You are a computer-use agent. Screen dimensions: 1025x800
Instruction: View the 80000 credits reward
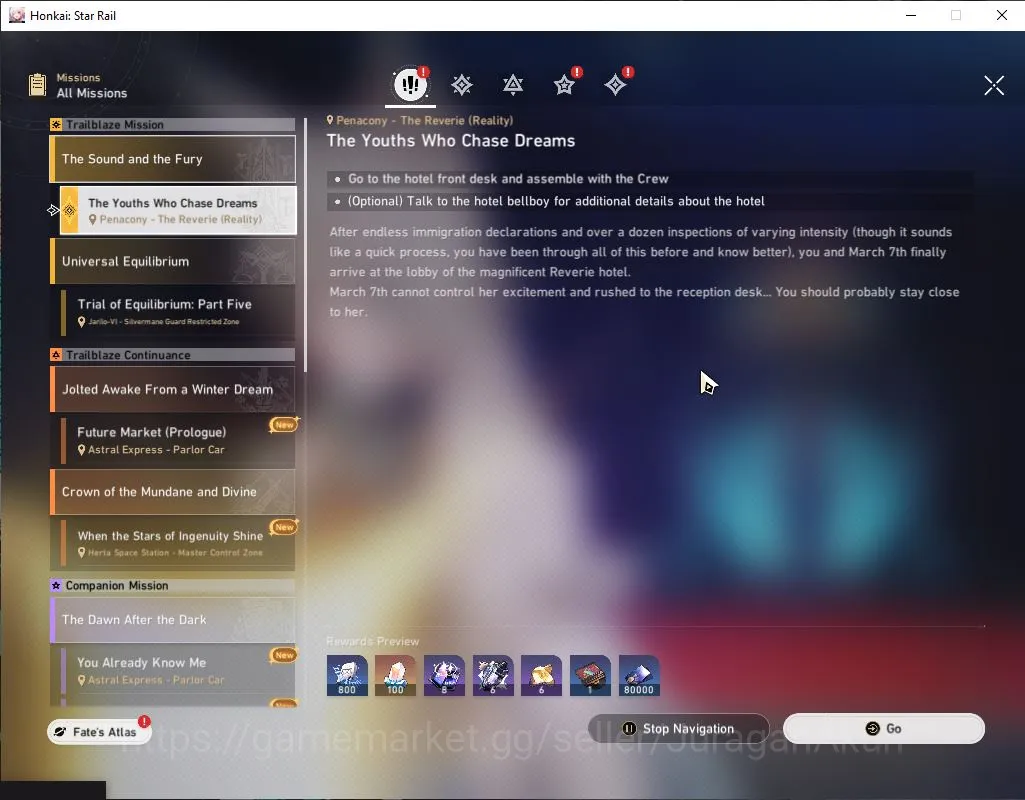pyautogui.click(x=639, y=676)
